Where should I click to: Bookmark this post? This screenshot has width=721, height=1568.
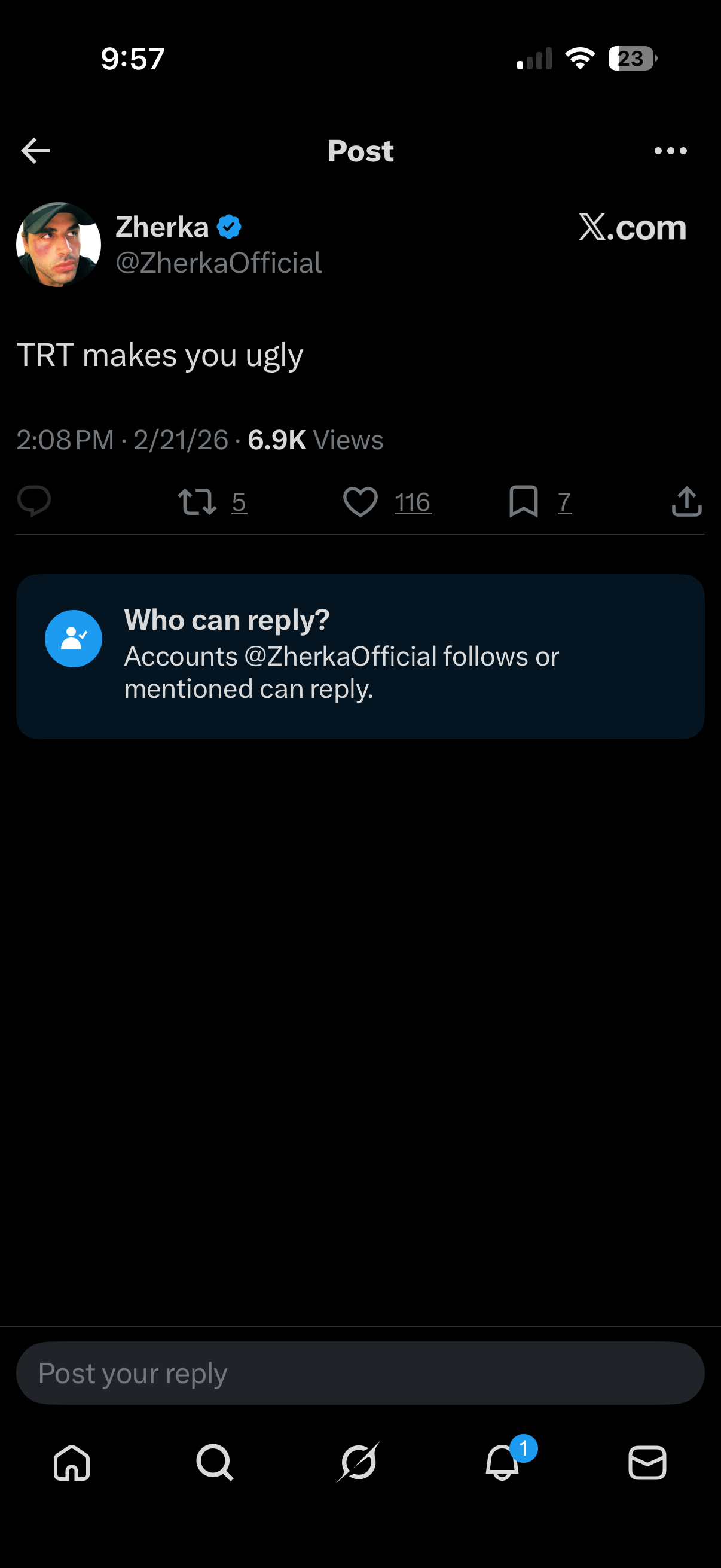tap(523, 502)
